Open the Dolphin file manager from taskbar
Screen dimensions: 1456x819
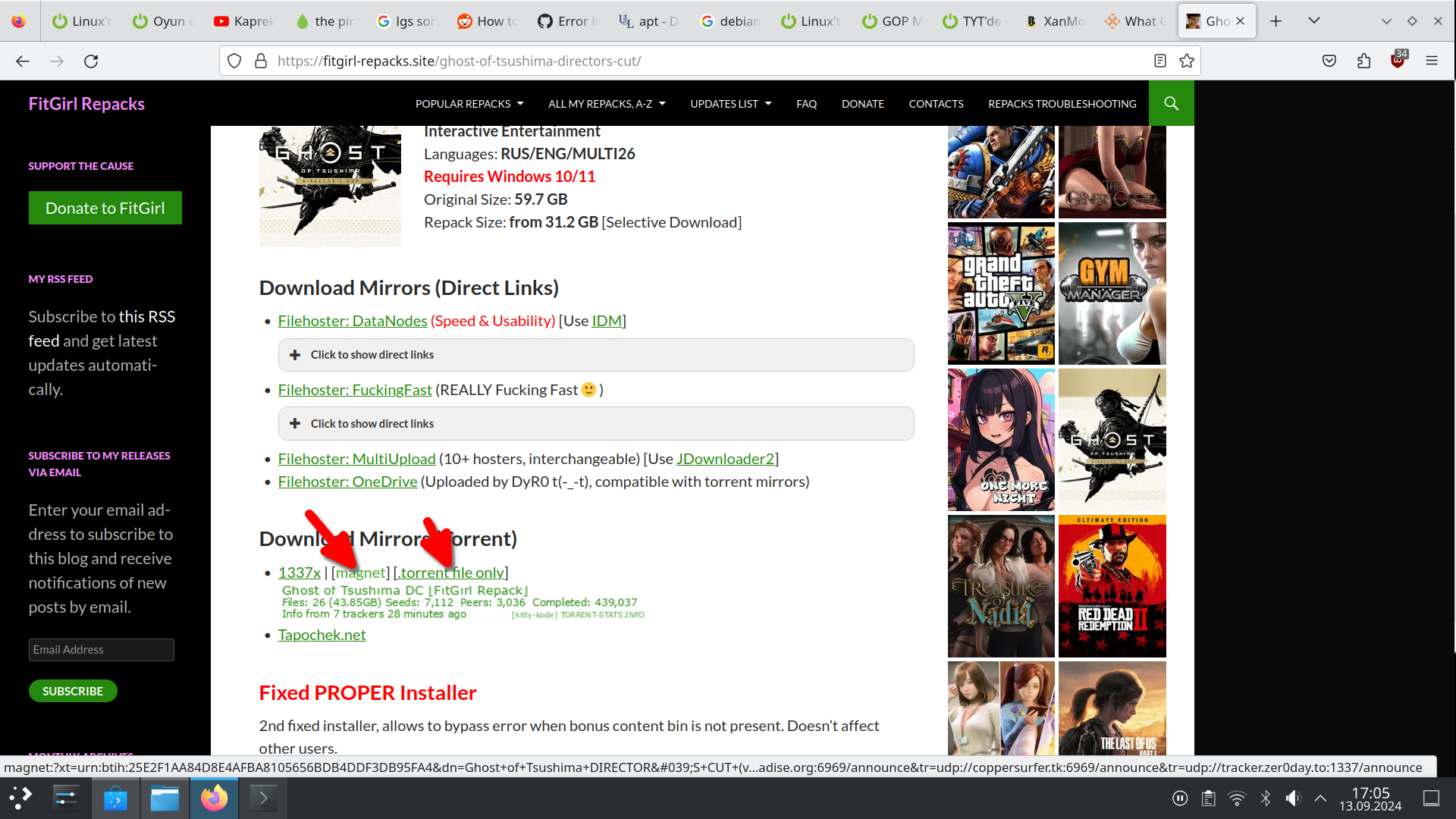pyautogui.click(x=165, y=799)
